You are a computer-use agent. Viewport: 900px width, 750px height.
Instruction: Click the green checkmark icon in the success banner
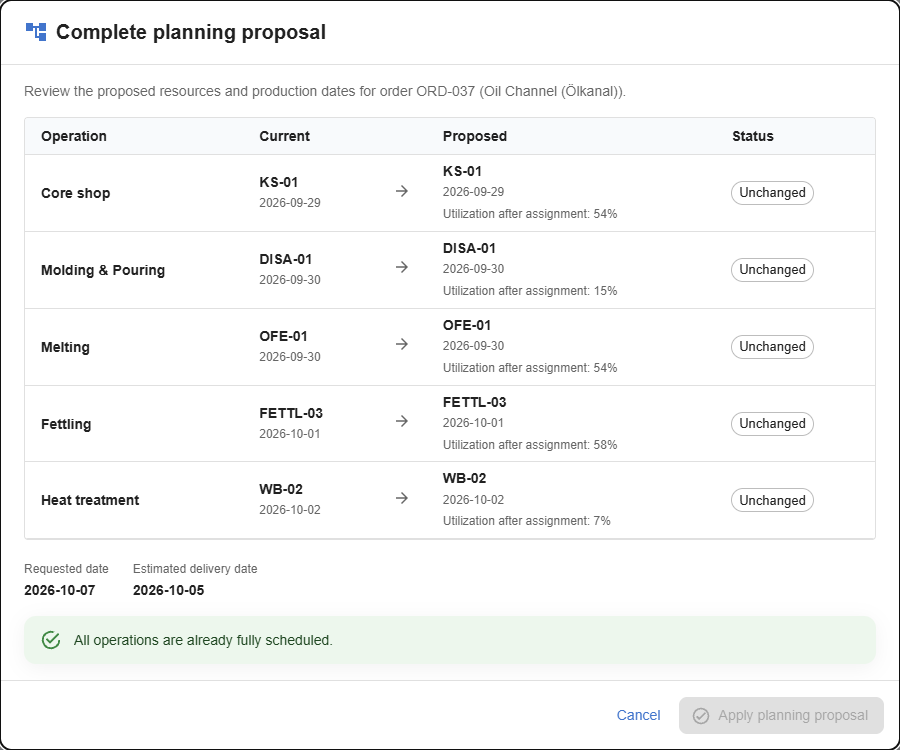(x=51, y=640)
